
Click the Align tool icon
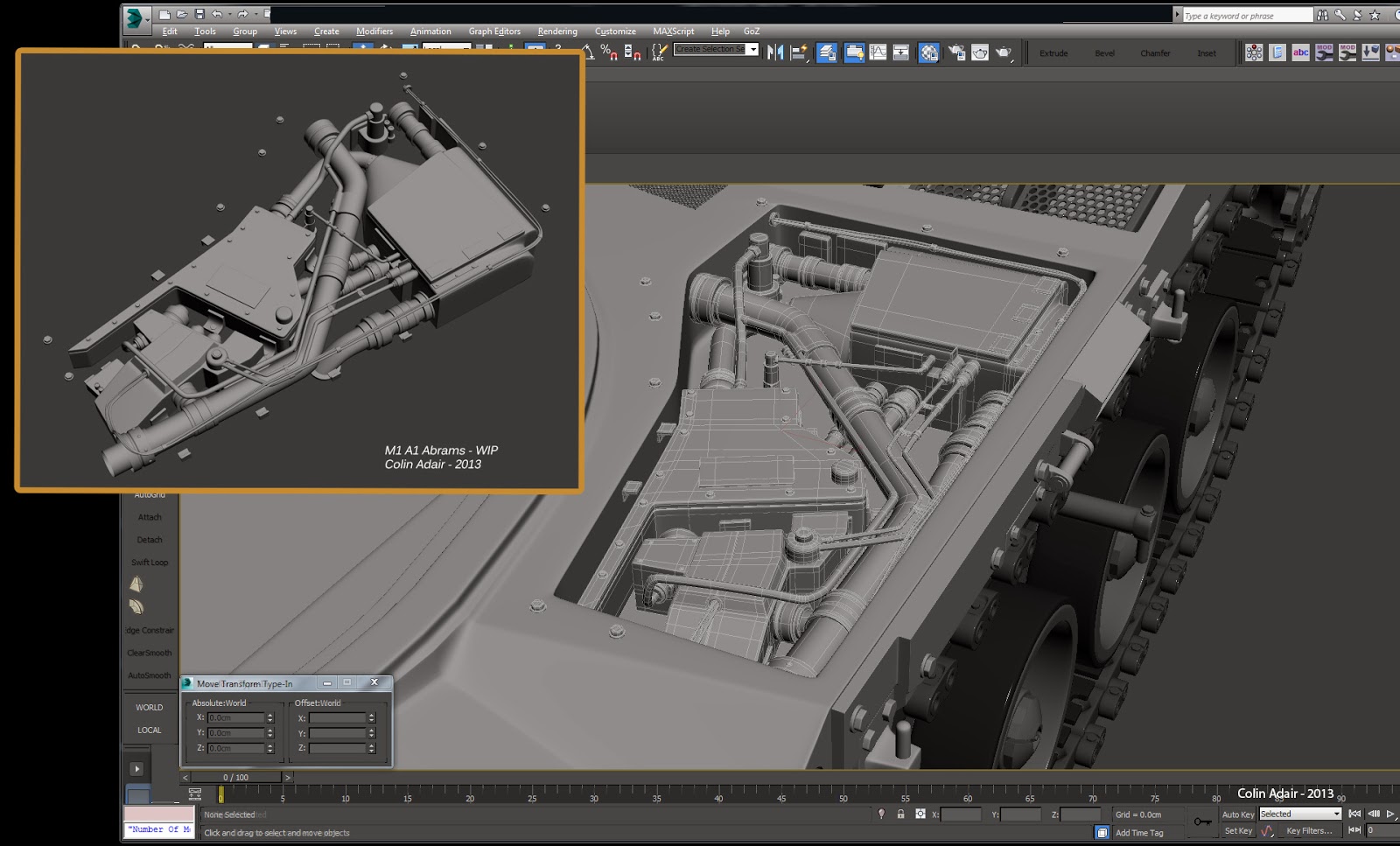(799, 52)
